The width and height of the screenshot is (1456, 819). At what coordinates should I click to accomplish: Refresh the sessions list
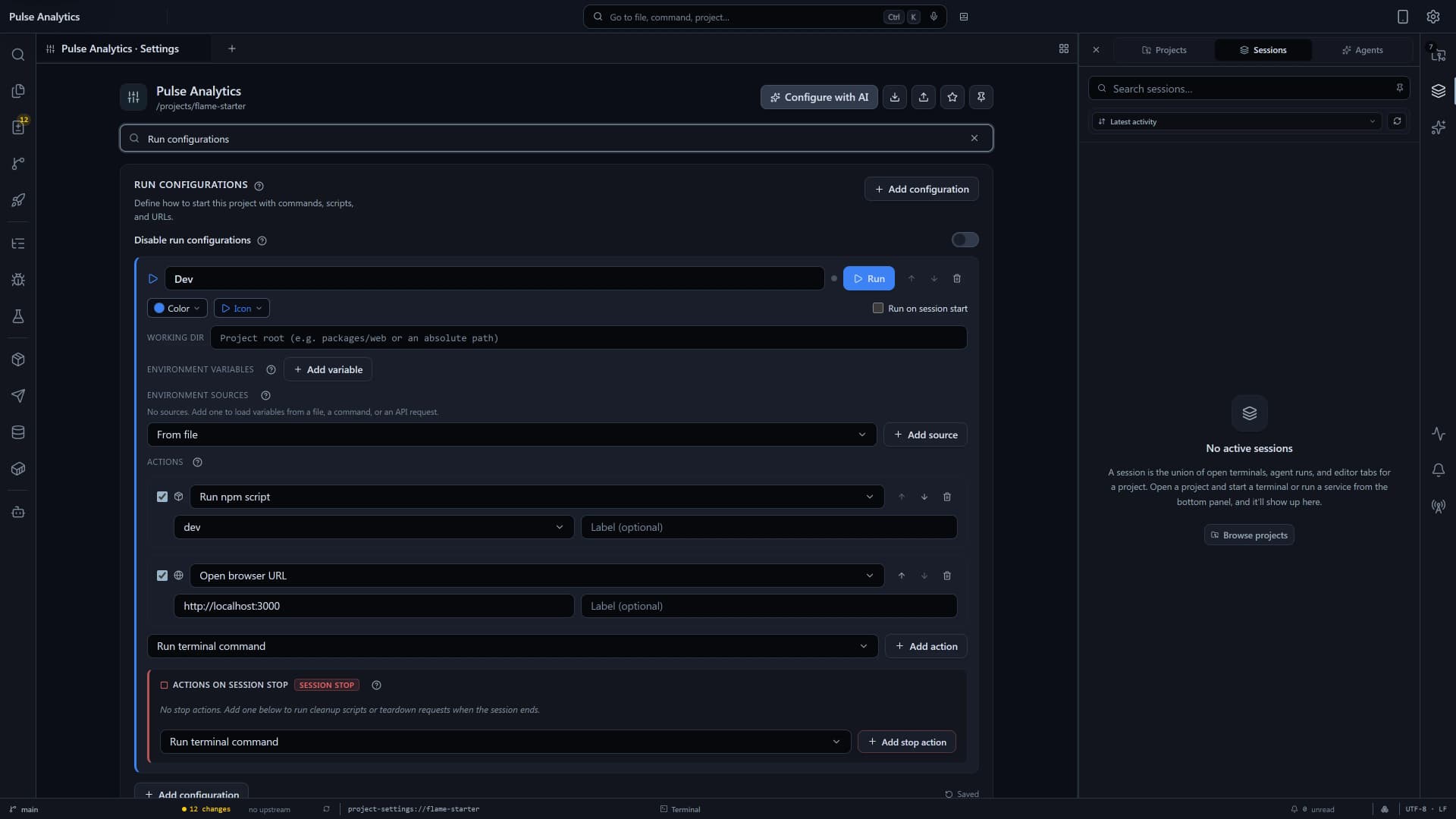[x=1397, y=121]
